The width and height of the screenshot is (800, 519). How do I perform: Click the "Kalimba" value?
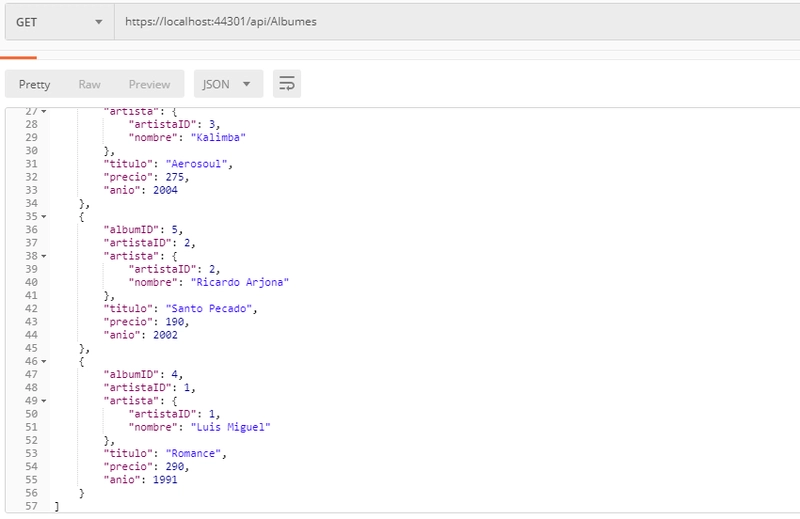point(218,137)
